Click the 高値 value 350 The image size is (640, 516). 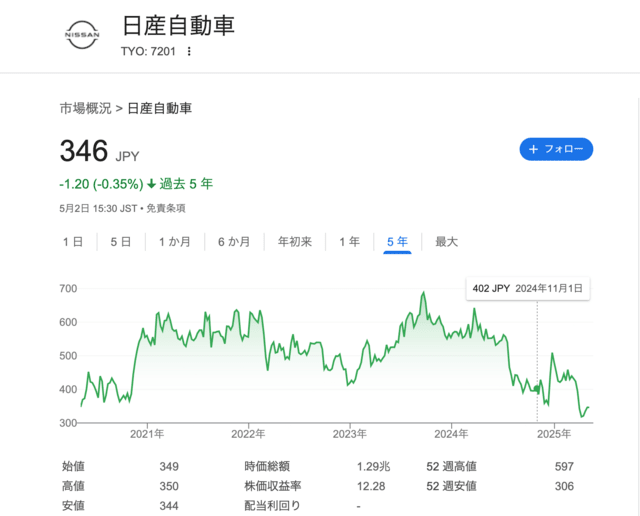(x=169, y=486)
